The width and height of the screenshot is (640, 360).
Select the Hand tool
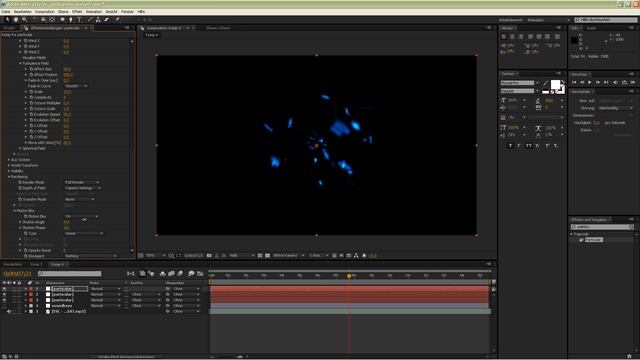coord(16,19)
